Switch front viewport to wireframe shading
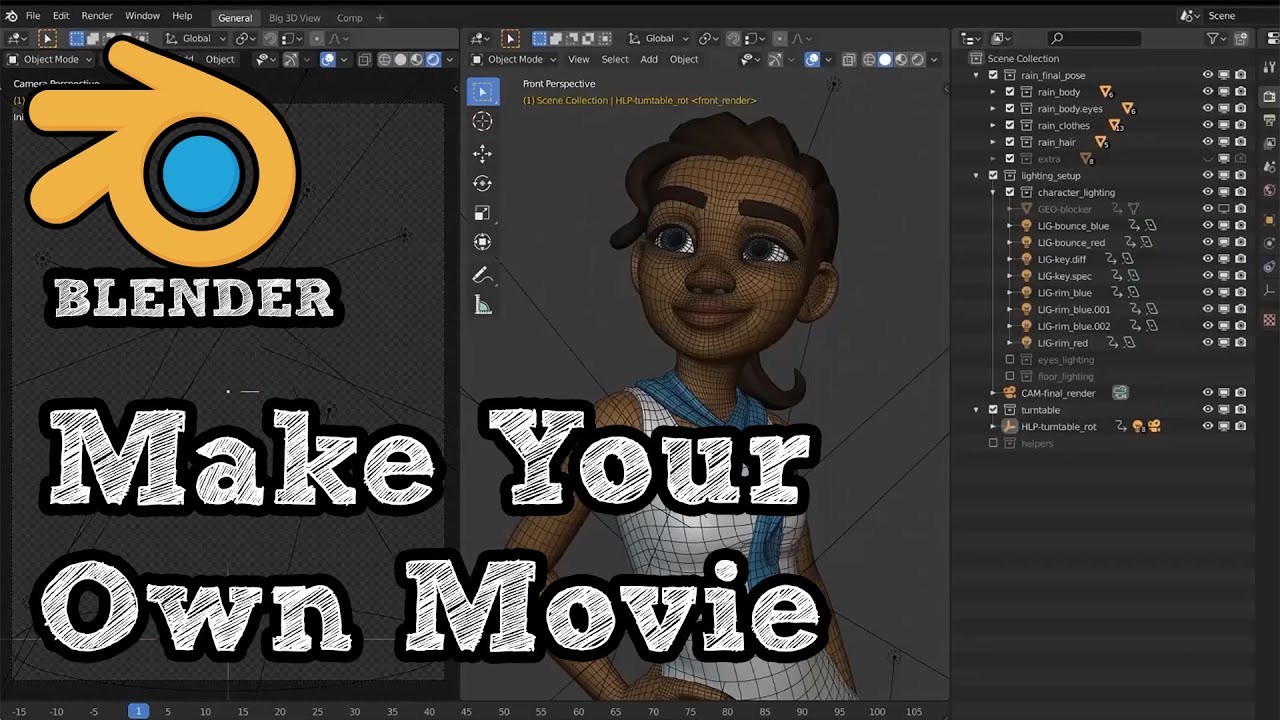Screen dimensions: 1280x720 869,59
